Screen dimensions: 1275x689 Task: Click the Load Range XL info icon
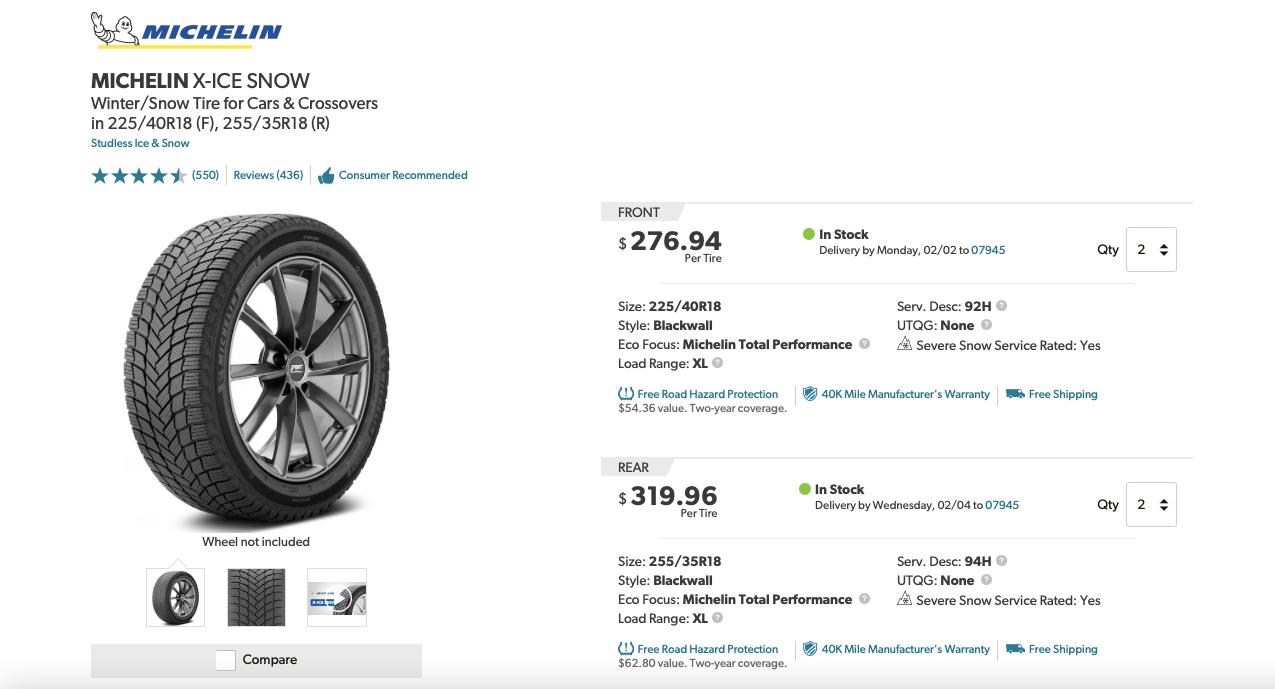715,362
